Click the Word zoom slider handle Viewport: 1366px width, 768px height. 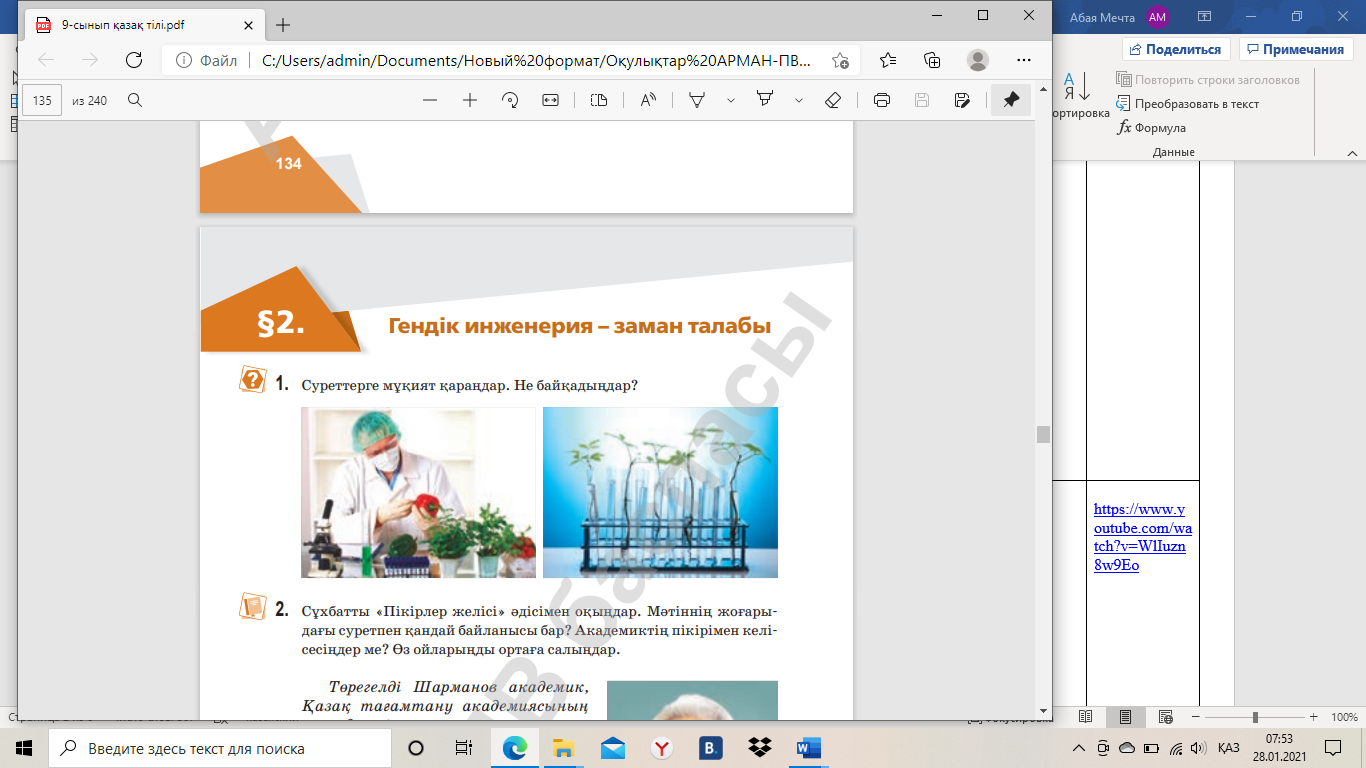pyautogui.click(x=1255, y=717)
